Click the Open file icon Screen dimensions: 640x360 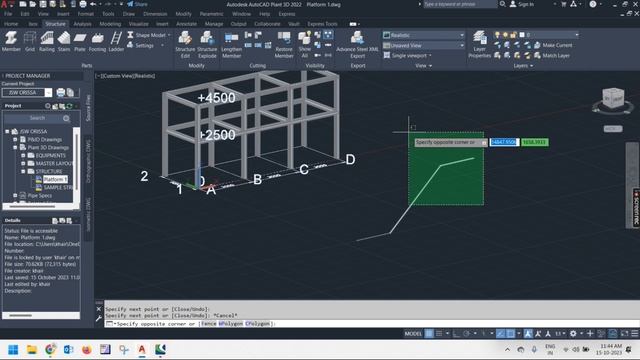tap(33, 4)
